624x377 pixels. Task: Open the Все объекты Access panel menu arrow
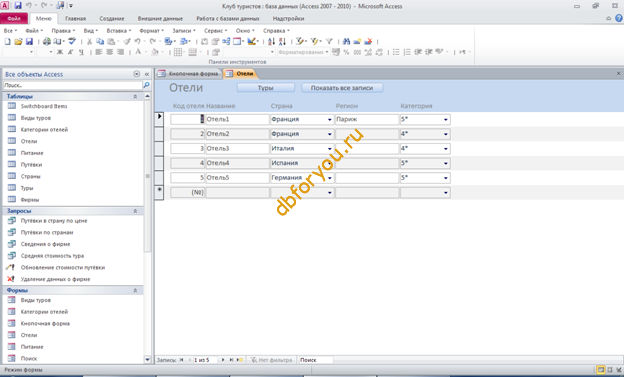136,74
